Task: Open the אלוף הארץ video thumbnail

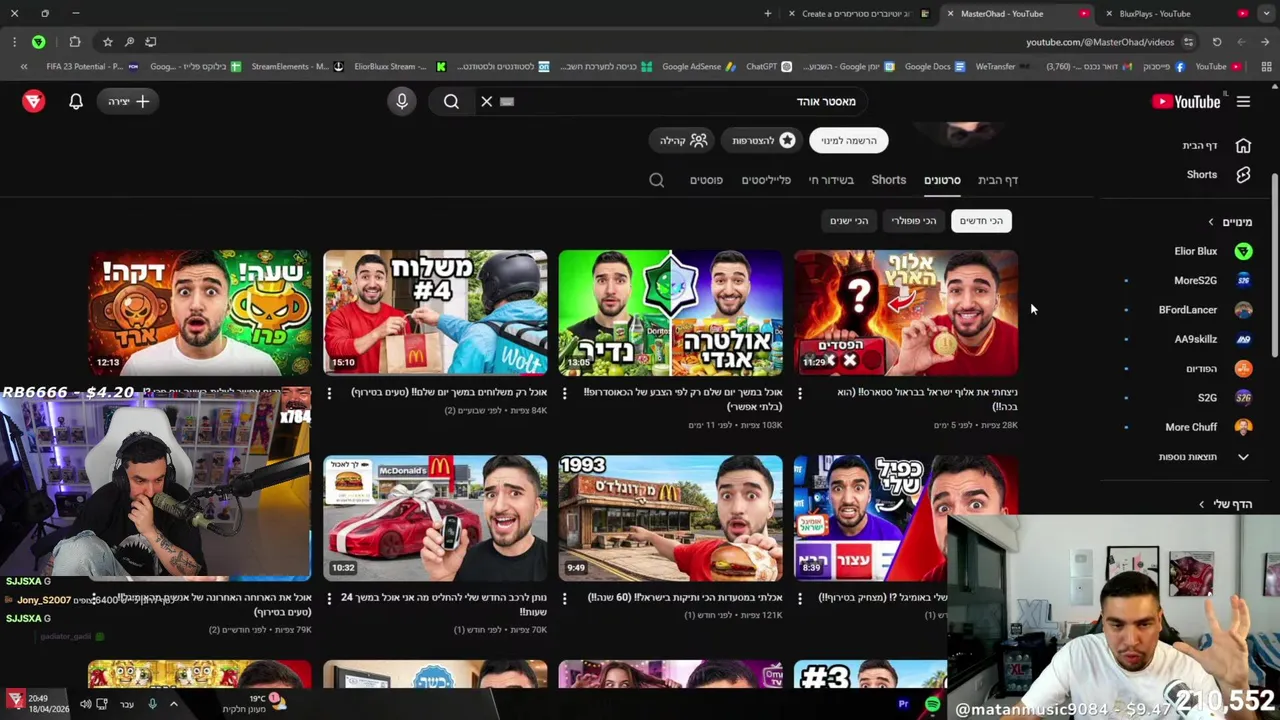Action: click(906, 313)
